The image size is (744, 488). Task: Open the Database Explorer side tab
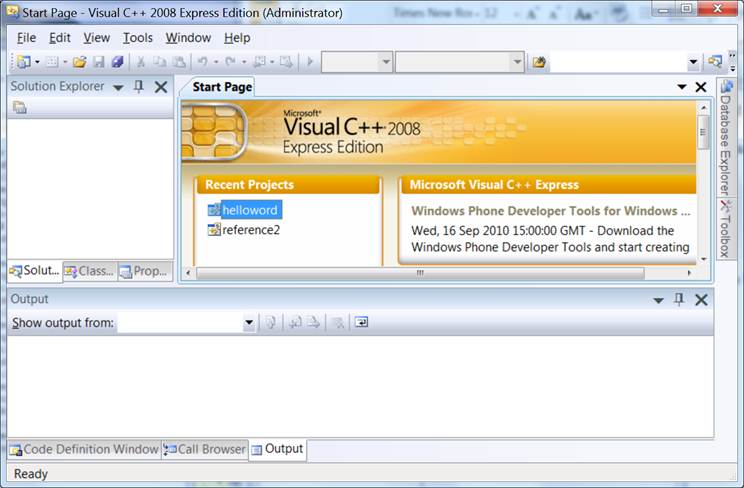[726, 138]
